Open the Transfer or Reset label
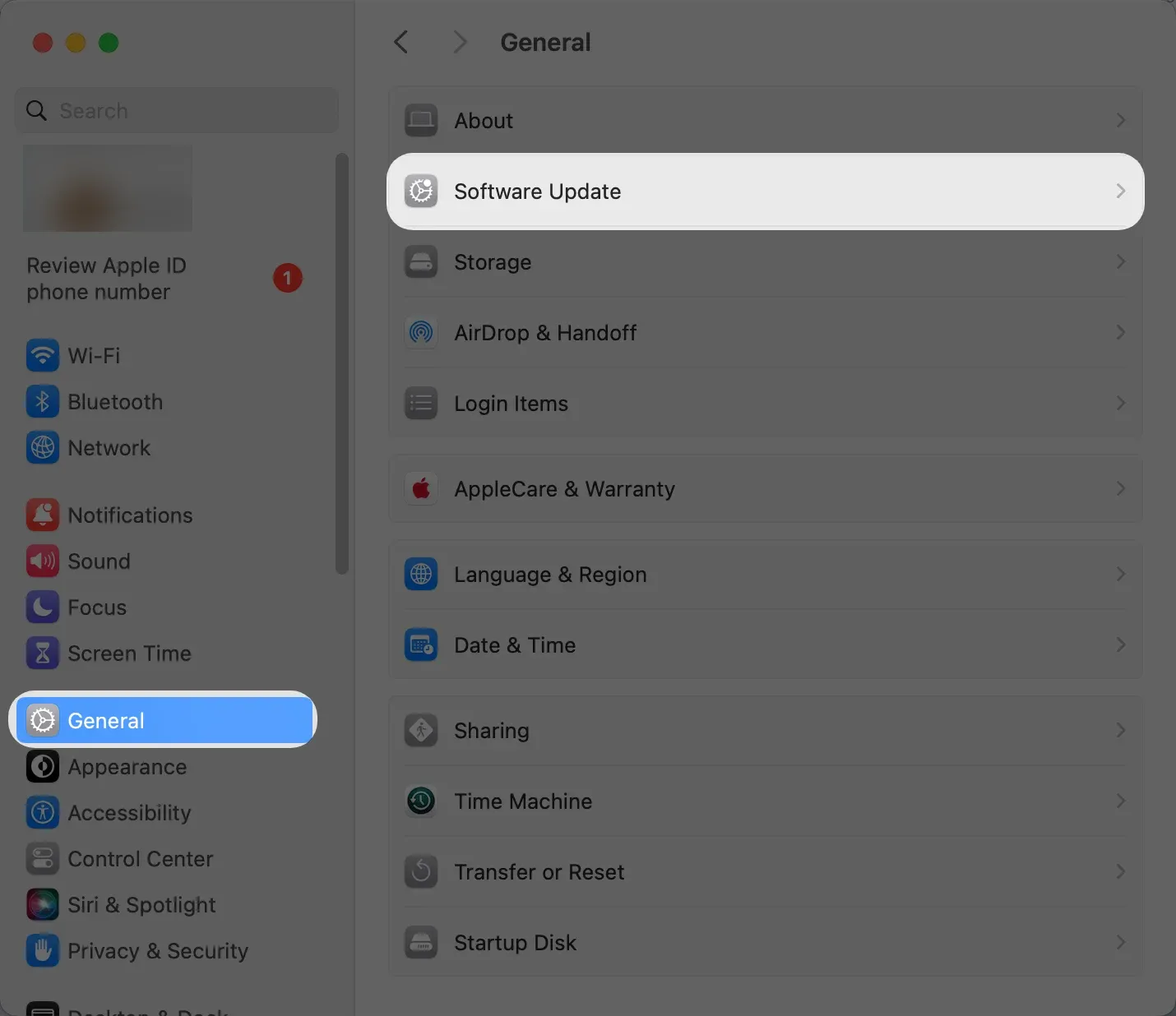Viewport: 1176px width, 1016px height. tap(539, 872)
